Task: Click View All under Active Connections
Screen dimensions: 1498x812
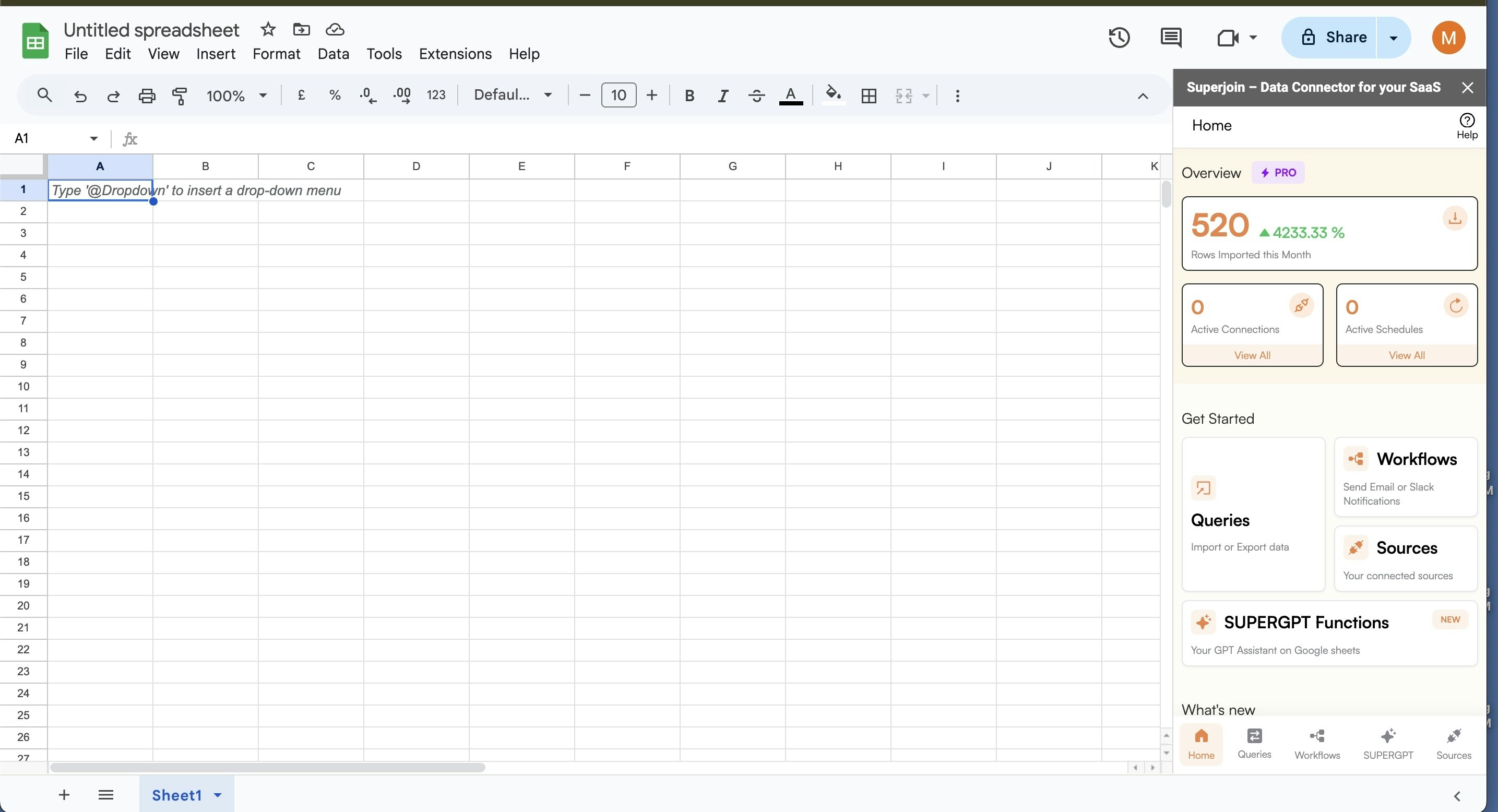Action: pyautogui.click(x=1252, y=355)
